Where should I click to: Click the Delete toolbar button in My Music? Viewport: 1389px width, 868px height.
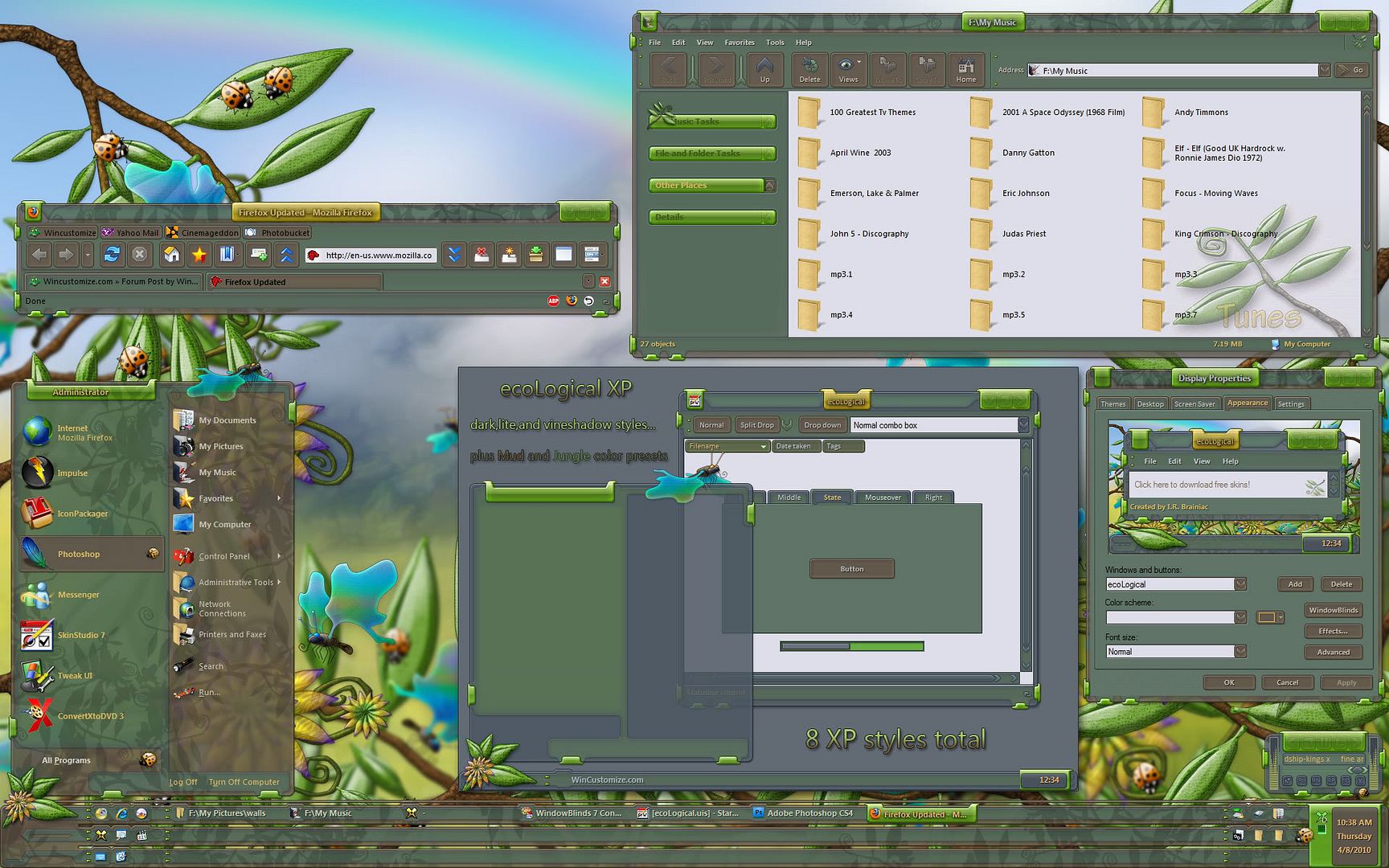click(x=809, y=70)
